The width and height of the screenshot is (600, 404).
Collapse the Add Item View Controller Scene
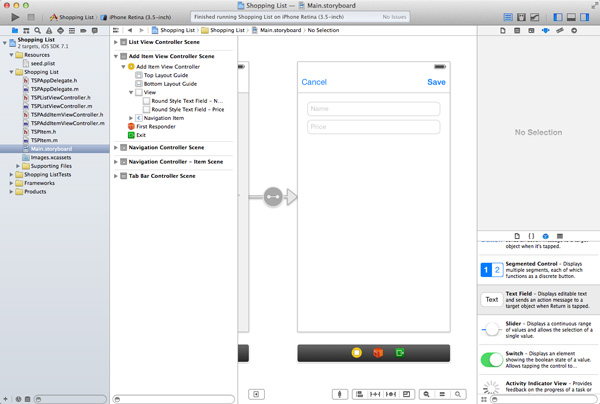116,56
